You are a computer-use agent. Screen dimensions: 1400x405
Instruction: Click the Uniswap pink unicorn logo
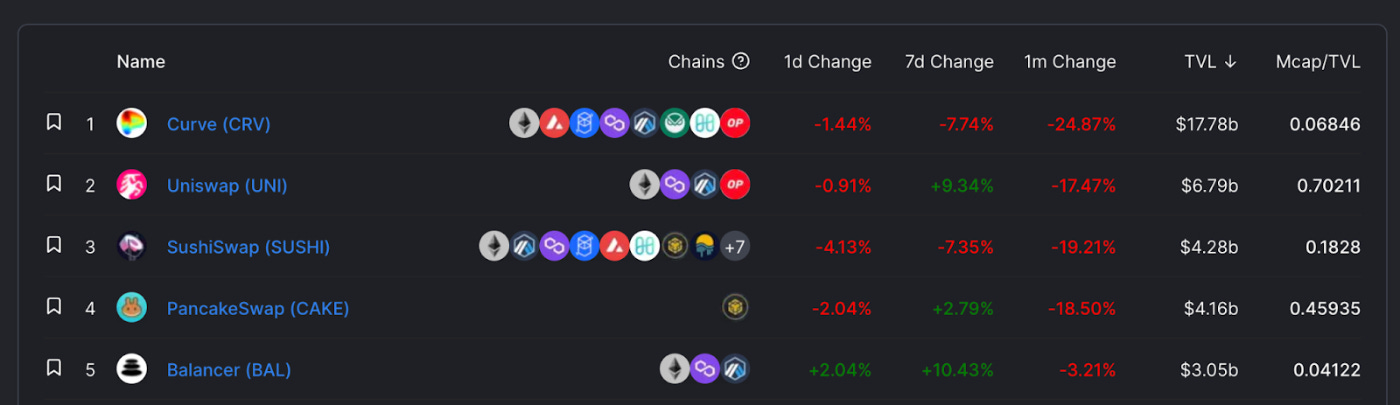click(131, 185)
